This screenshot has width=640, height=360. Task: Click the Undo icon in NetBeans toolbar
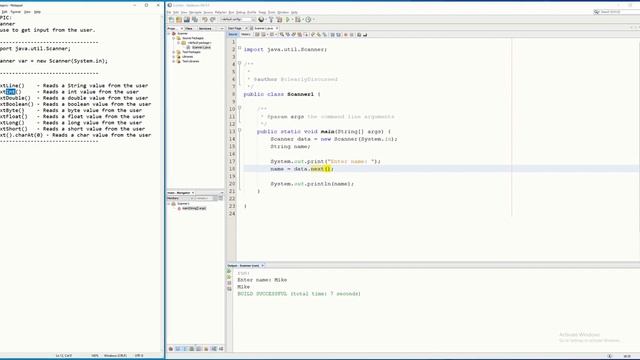coord(205,20)
